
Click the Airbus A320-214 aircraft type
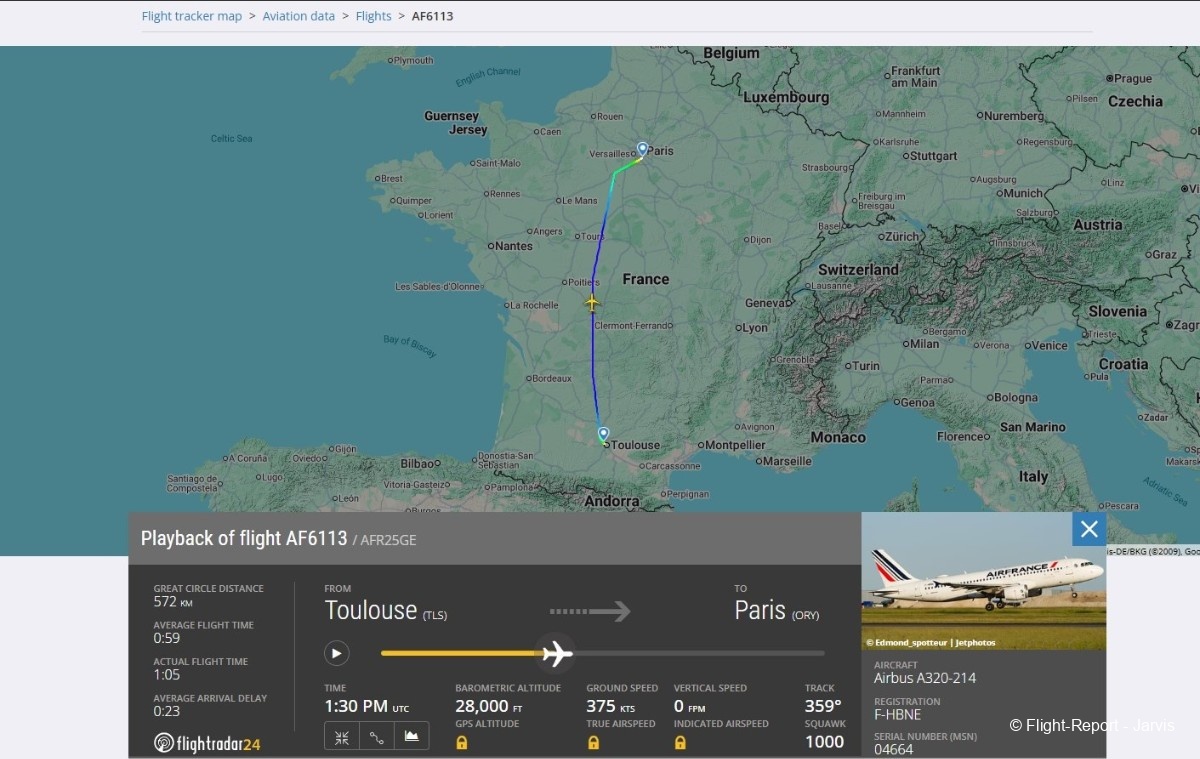coord(925,678)
